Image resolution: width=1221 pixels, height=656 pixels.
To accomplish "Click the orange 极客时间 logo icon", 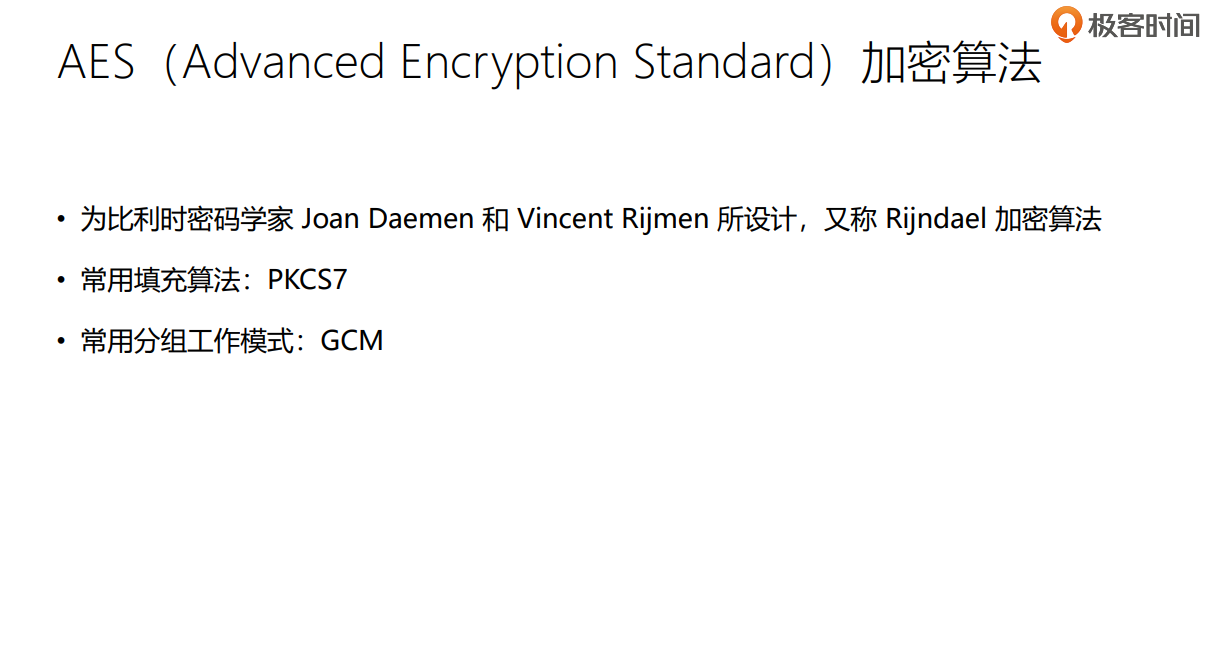I will click(x=1067, y=23).
